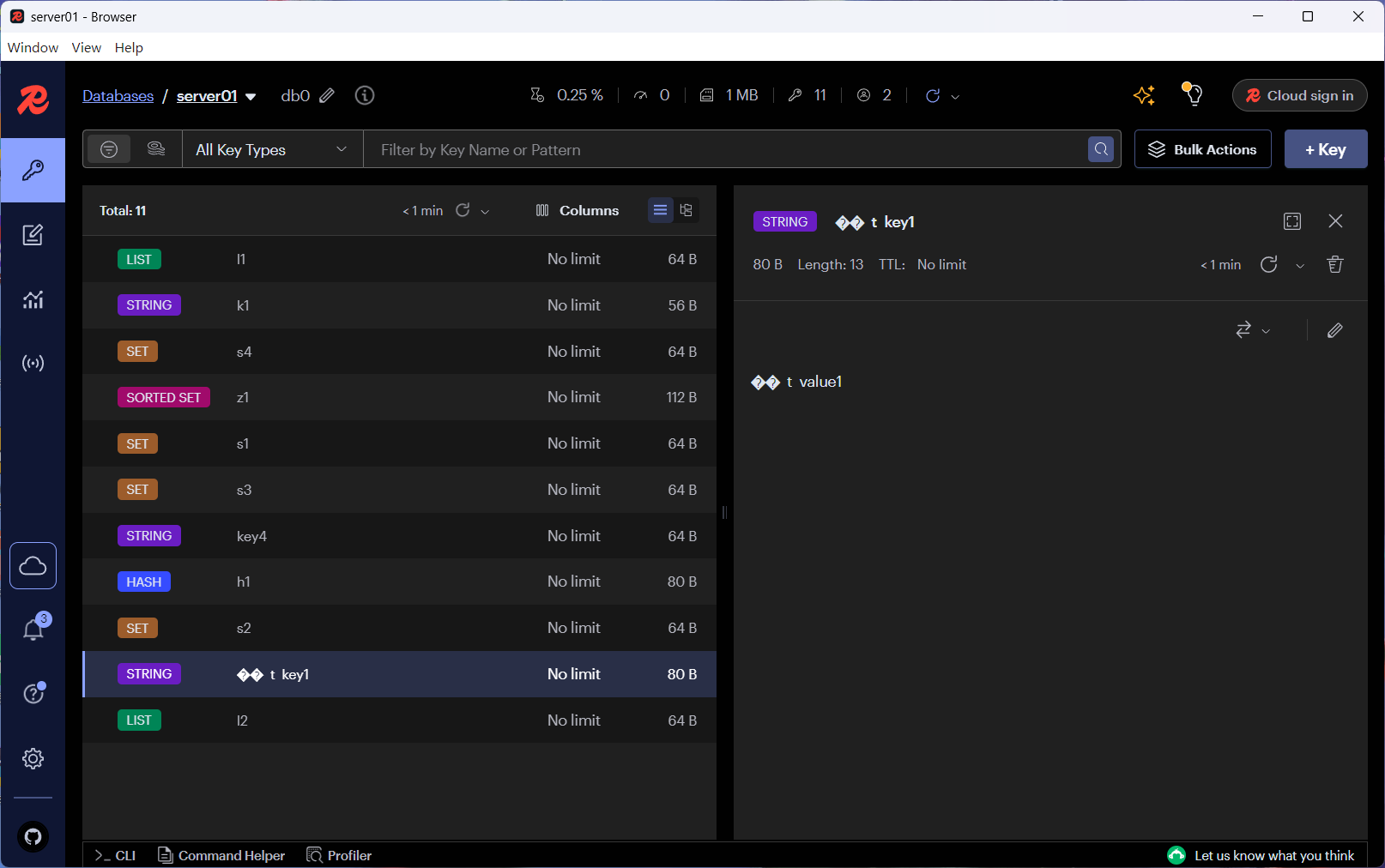This screenshot has height=868, width=1385.
Task: Open the Columns selector
Action: (x=577, y=210)
